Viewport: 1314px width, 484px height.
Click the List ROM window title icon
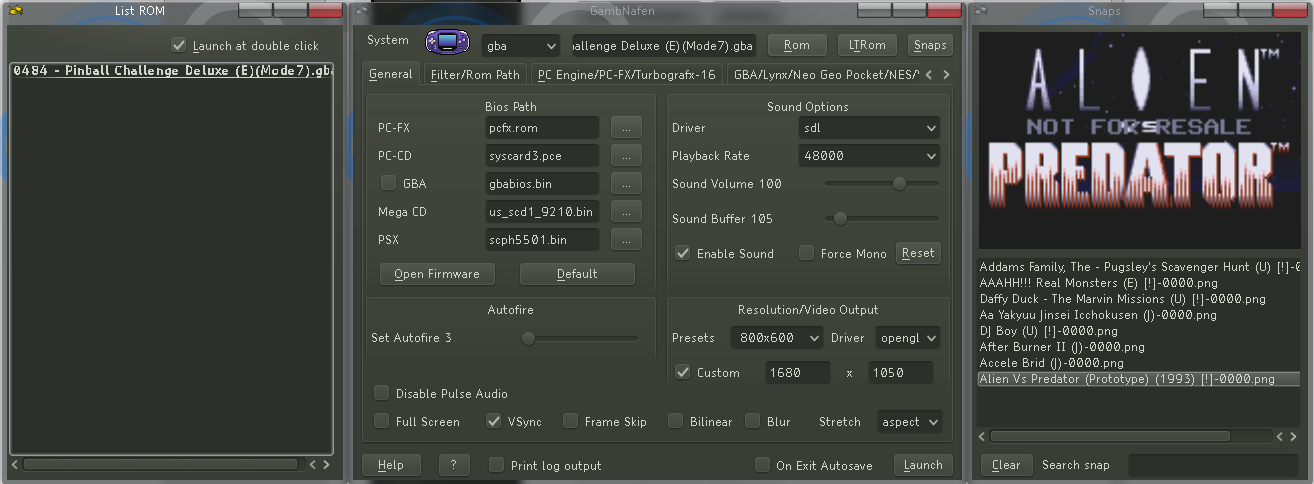click(15, 11)
